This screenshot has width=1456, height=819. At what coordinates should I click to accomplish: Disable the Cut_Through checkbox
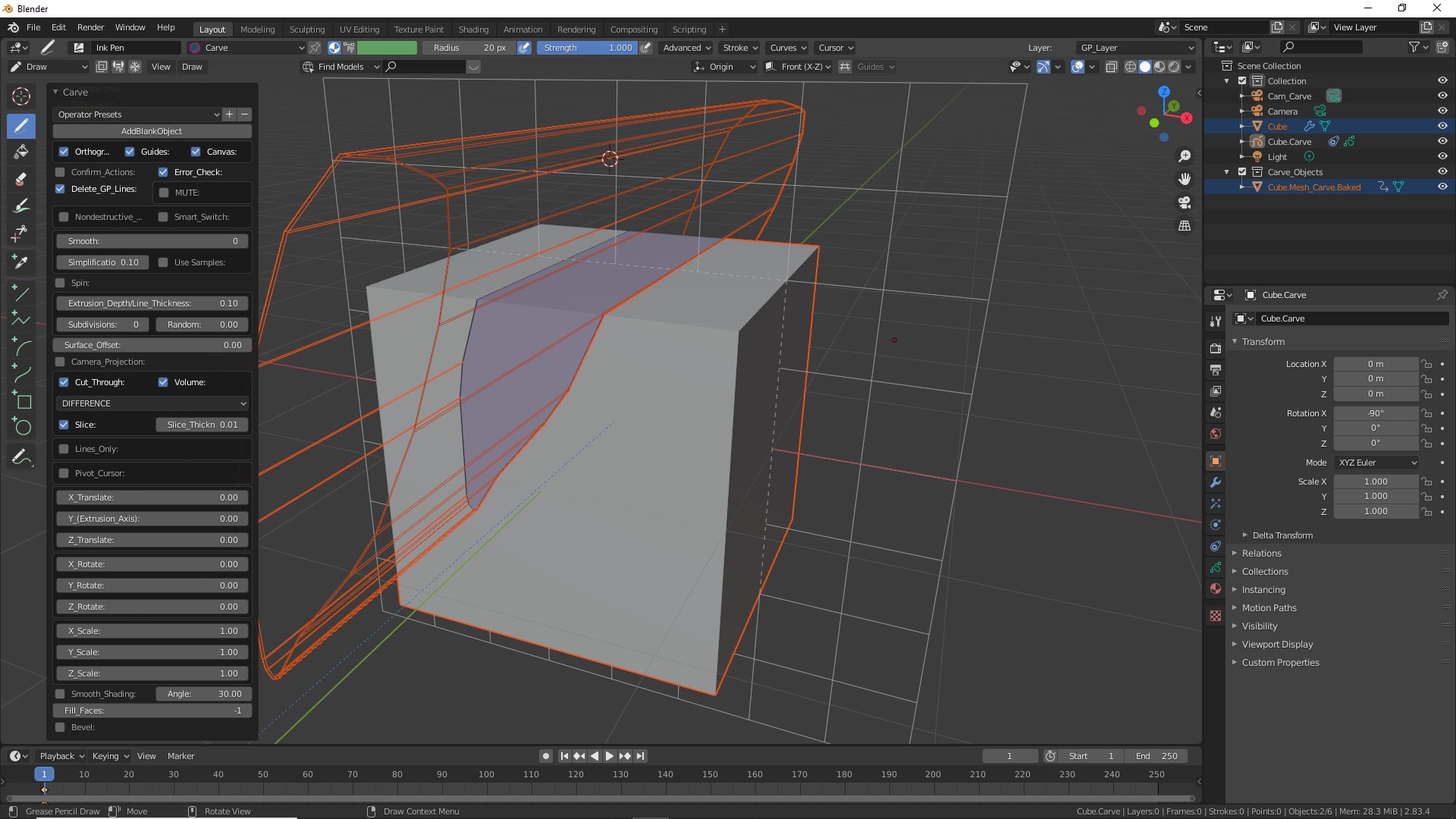pos(64,382)
